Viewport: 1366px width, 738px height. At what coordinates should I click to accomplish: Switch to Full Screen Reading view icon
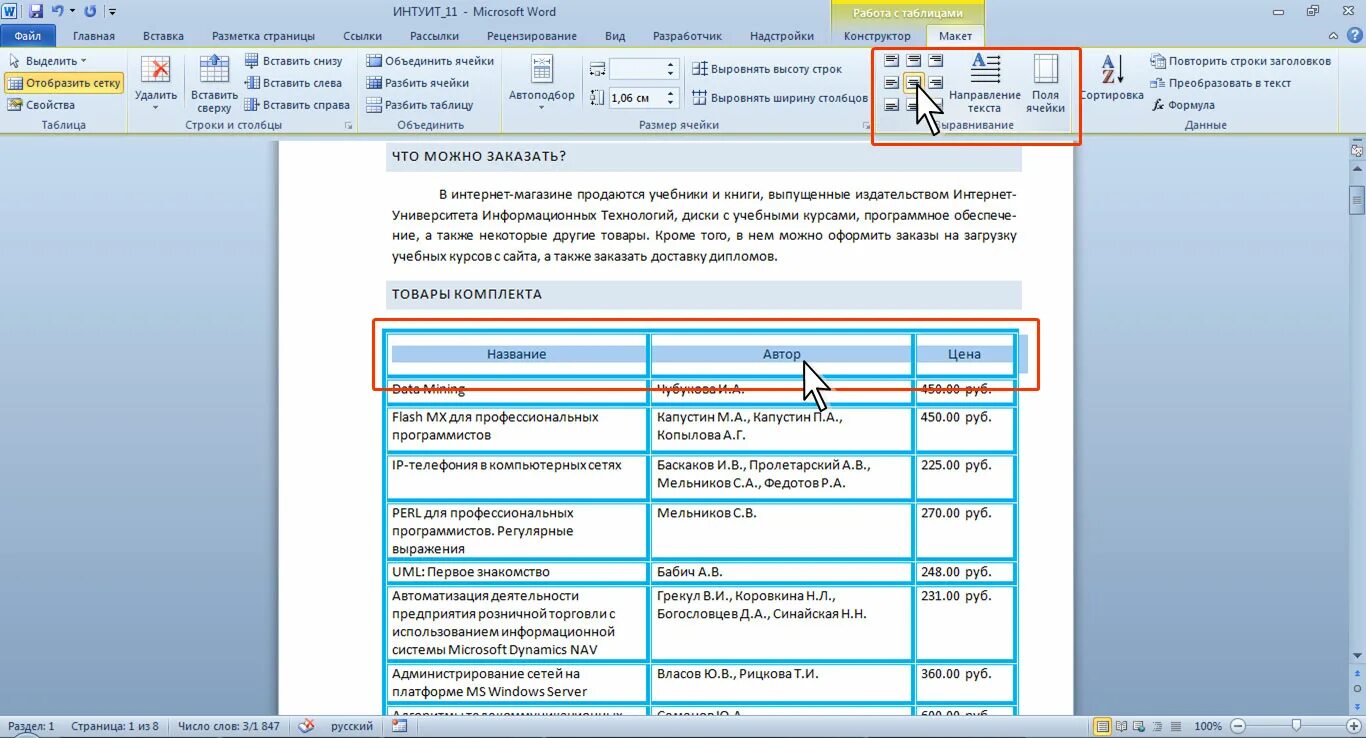(x=1121, y=726)
